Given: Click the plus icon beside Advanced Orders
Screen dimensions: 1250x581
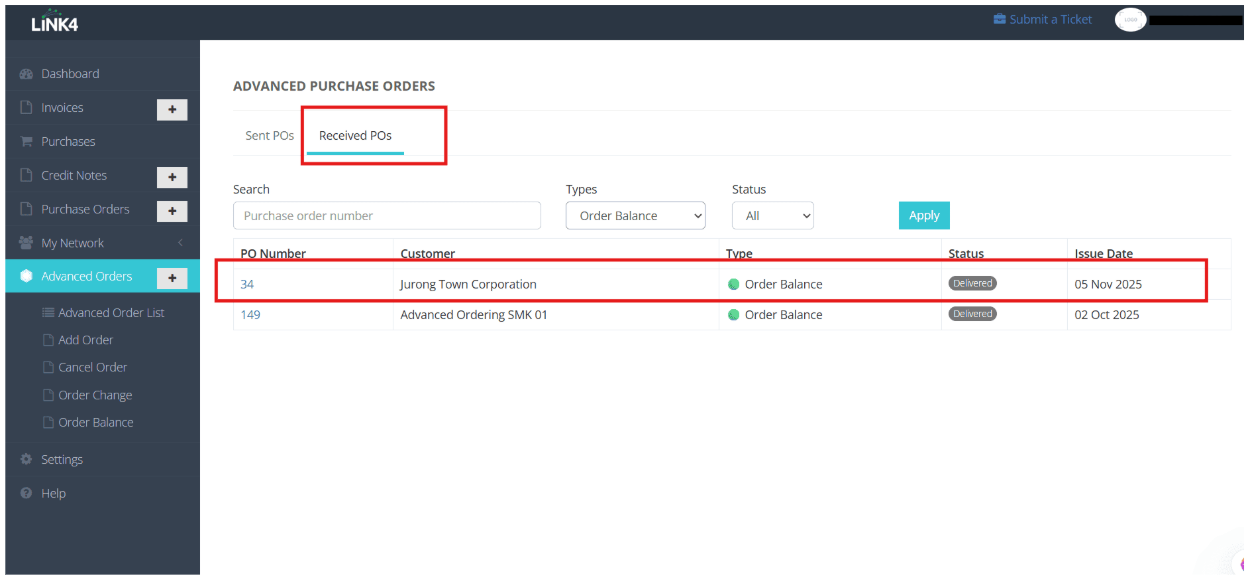Looking at the screenshot, I should [172, 278].
